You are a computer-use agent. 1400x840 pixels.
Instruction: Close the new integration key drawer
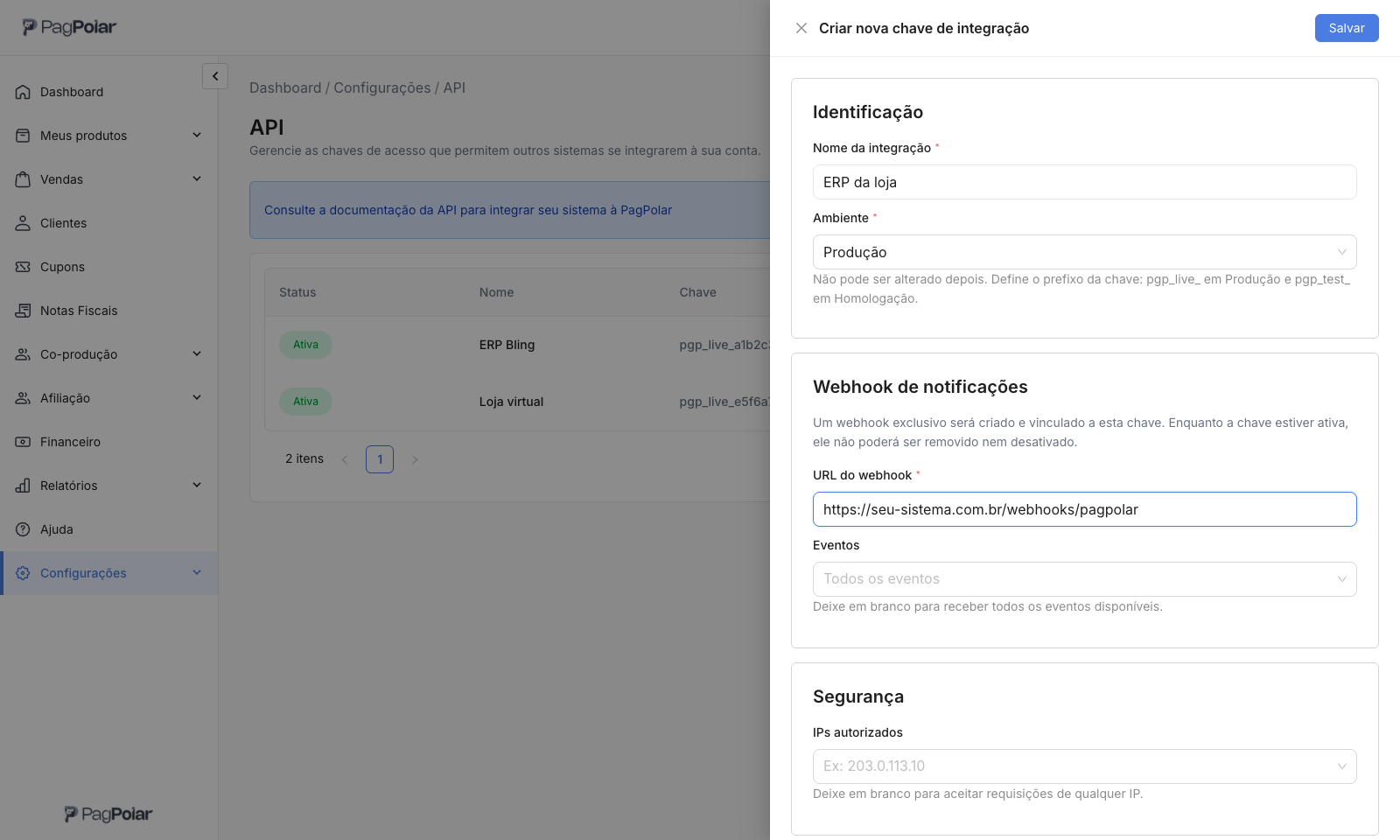pos(801,28)
